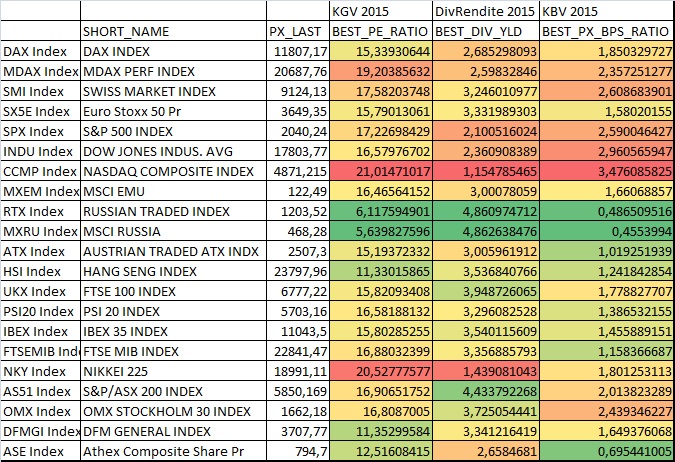
Task: Select the cell 'DFMGI Index'
Action: tap(40, 431)
